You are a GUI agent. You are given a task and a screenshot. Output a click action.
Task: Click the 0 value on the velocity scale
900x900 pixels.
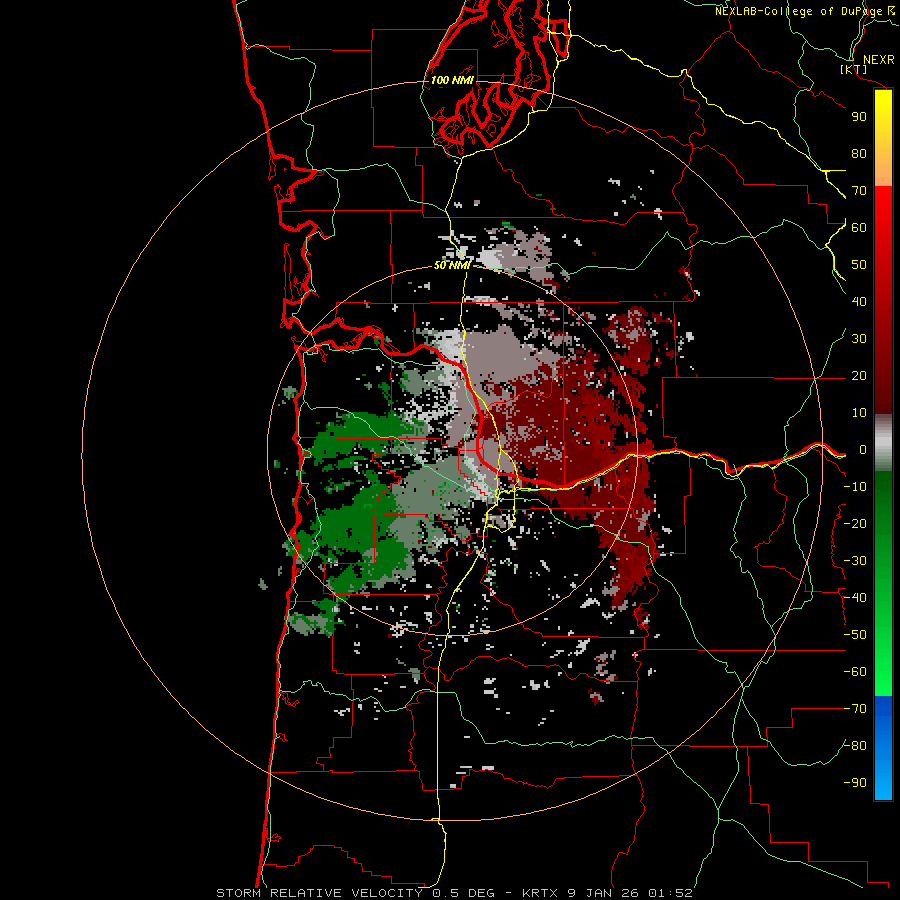coord(863,449)
